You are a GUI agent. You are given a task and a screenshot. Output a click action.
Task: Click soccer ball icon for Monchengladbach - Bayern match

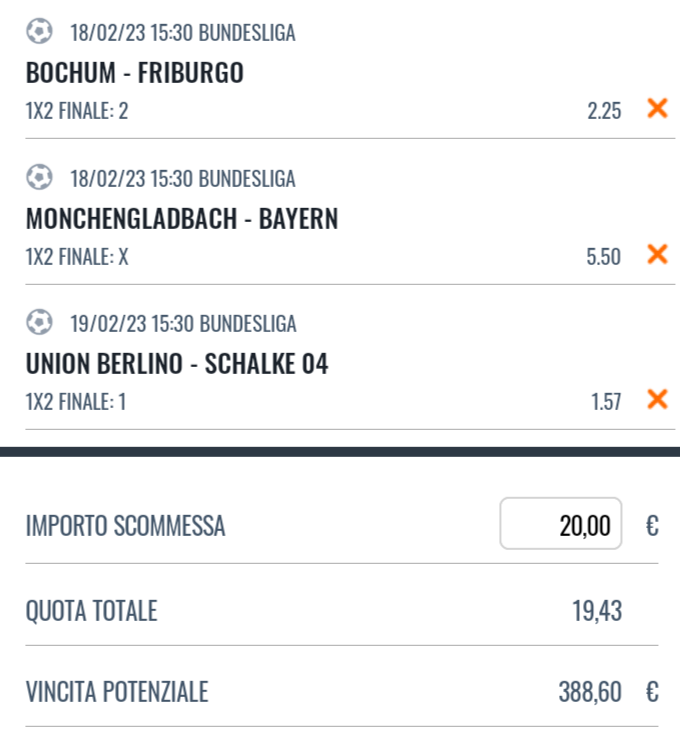(39, 179)
